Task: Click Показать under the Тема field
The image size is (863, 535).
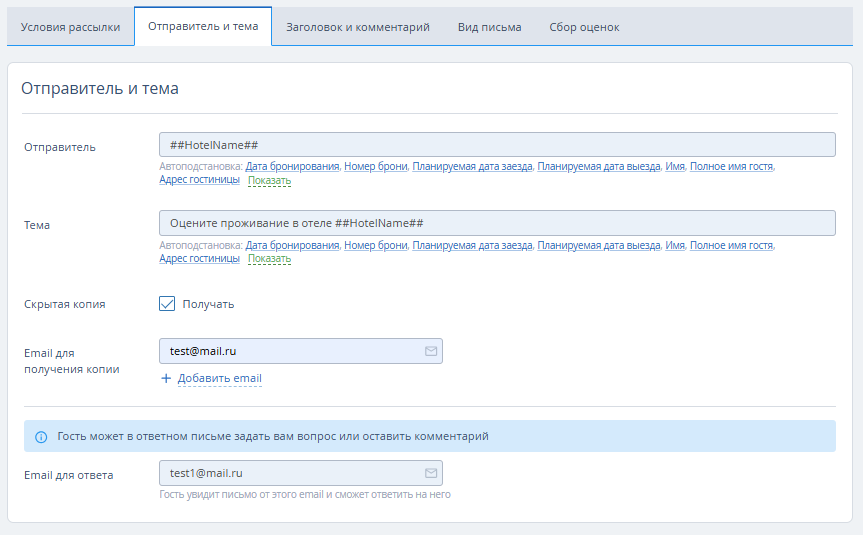Action: [269, 259]
